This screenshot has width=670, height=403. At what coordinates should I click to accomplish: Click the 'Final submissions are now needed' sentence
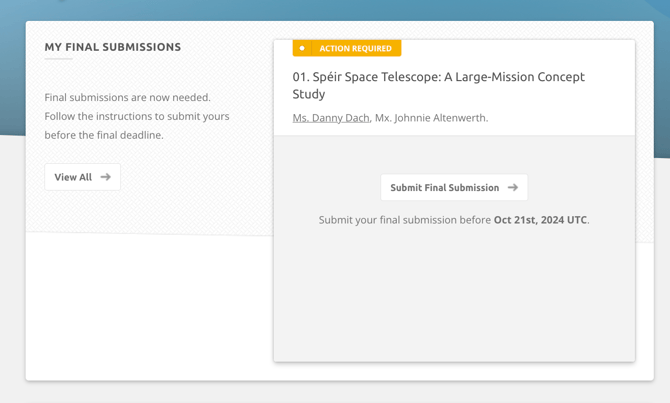[127, 97]
